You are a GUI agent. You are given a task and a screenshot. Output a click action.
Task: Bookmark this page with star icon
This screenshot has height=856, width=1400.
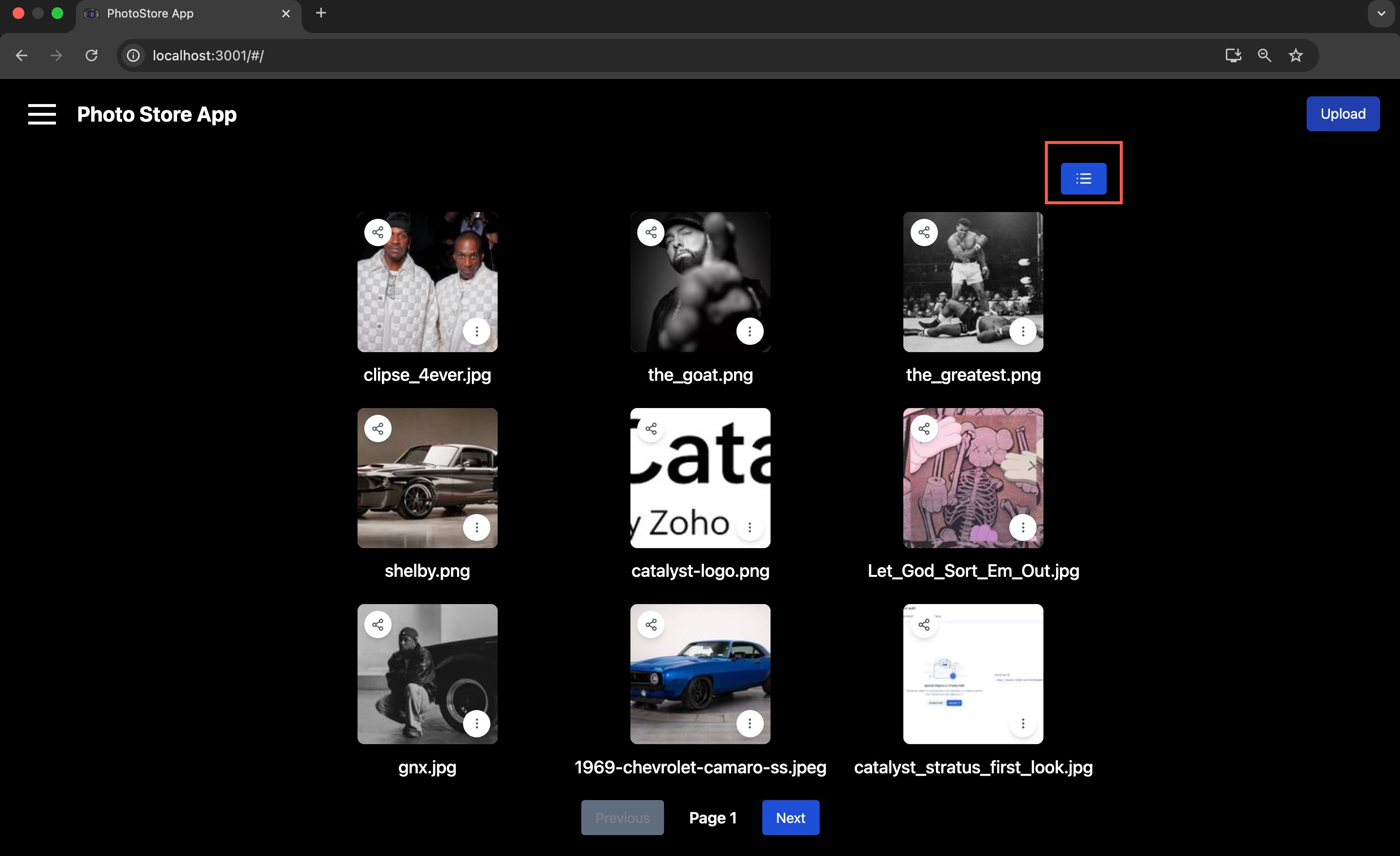(x=1295, y=55)
